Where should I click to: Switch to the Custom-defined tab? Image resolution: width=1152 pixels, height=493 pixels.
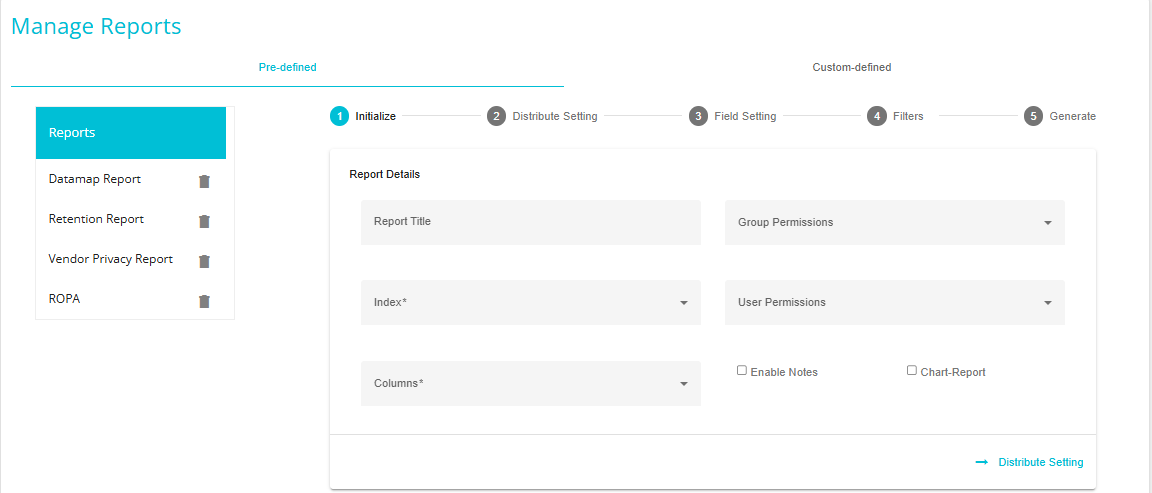[852, 68]
